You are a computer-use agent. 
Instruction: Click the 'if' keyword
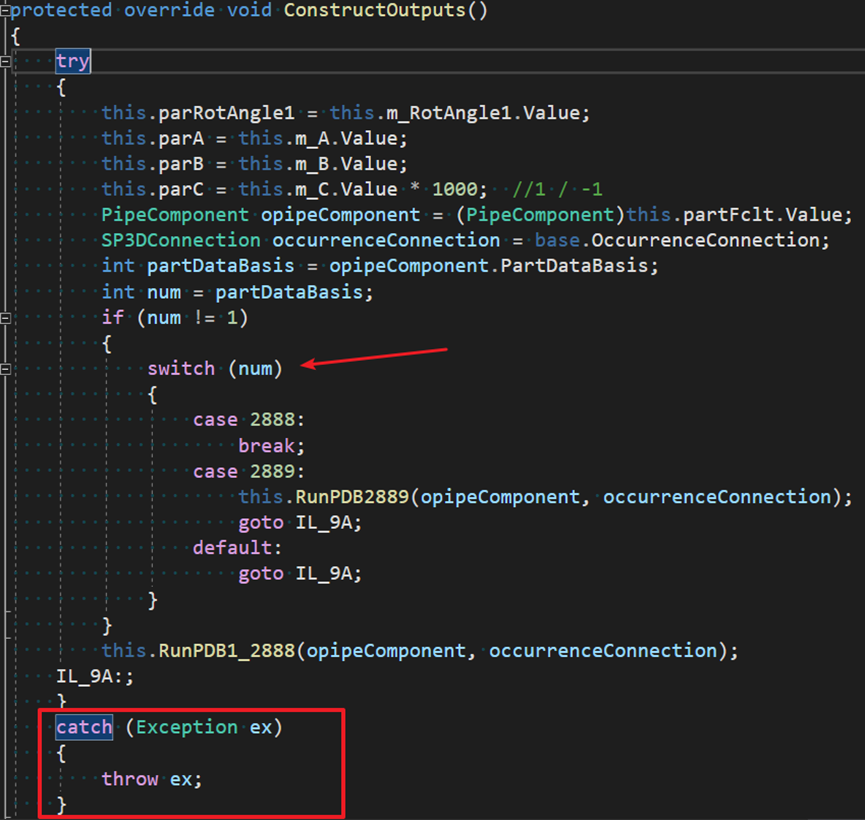(113, 318)
